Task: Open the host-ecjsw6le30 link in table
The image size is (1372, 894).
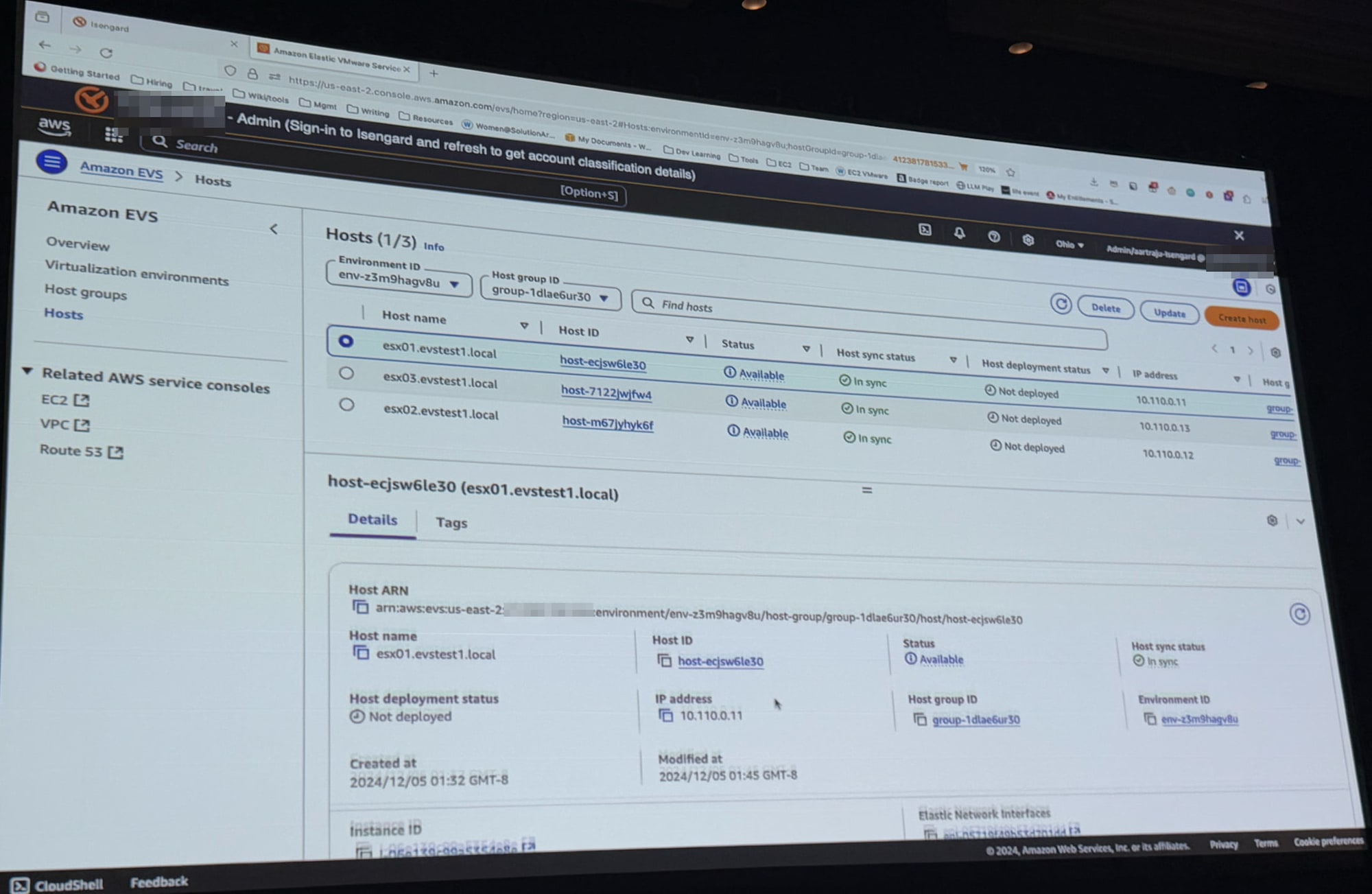Action: [x=602, y=363]
